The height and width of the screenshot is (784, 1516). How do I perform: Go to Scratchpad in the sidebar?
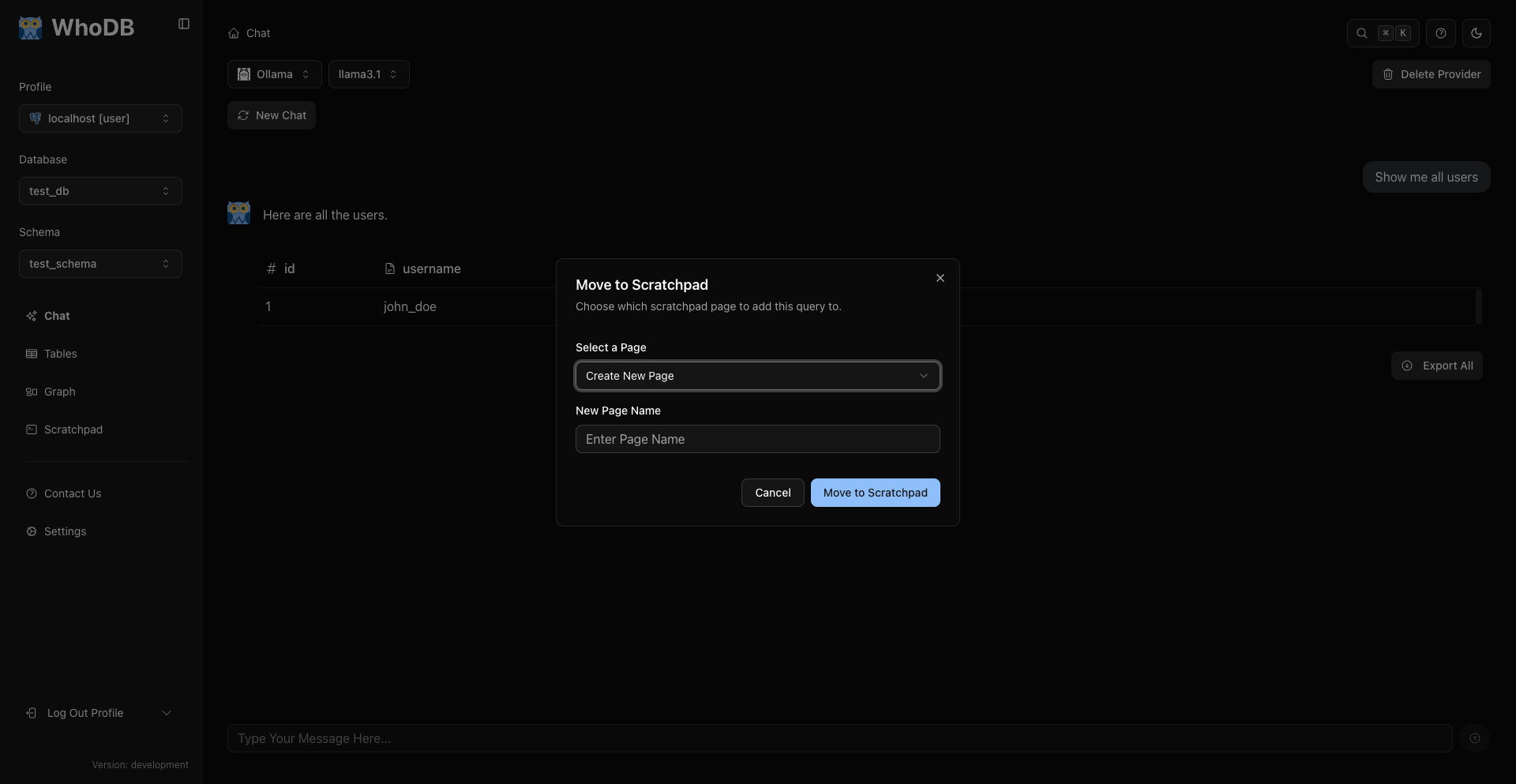pos(100,430)
